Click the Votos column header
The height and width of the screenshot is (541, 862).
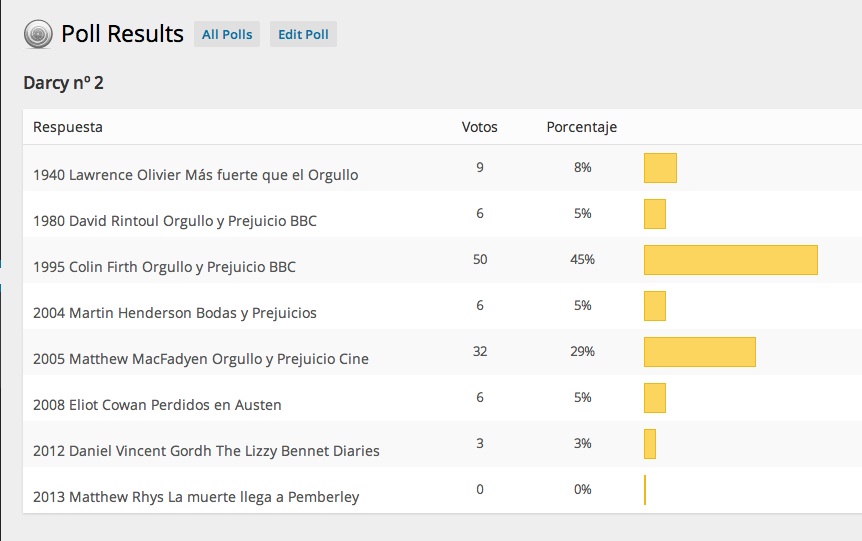[479, 127]
